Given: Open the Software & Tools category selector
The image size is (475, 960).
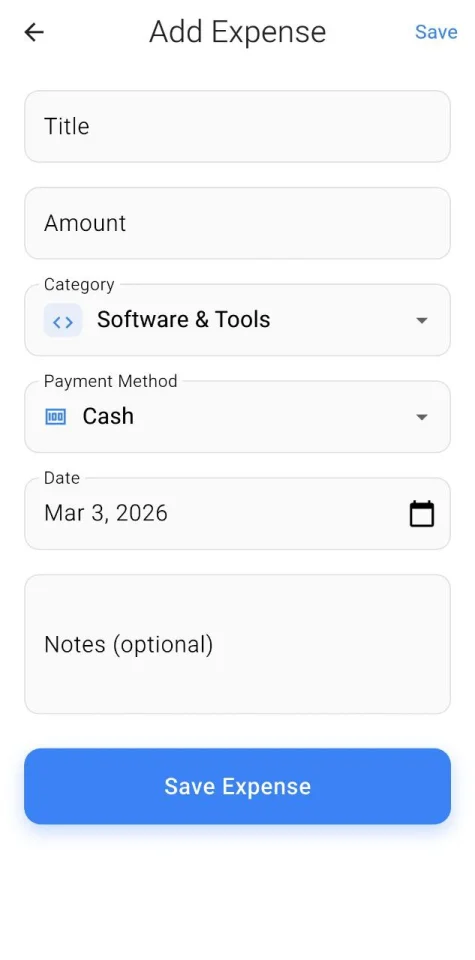Looking at the screenshot, I should click(238, 320).
